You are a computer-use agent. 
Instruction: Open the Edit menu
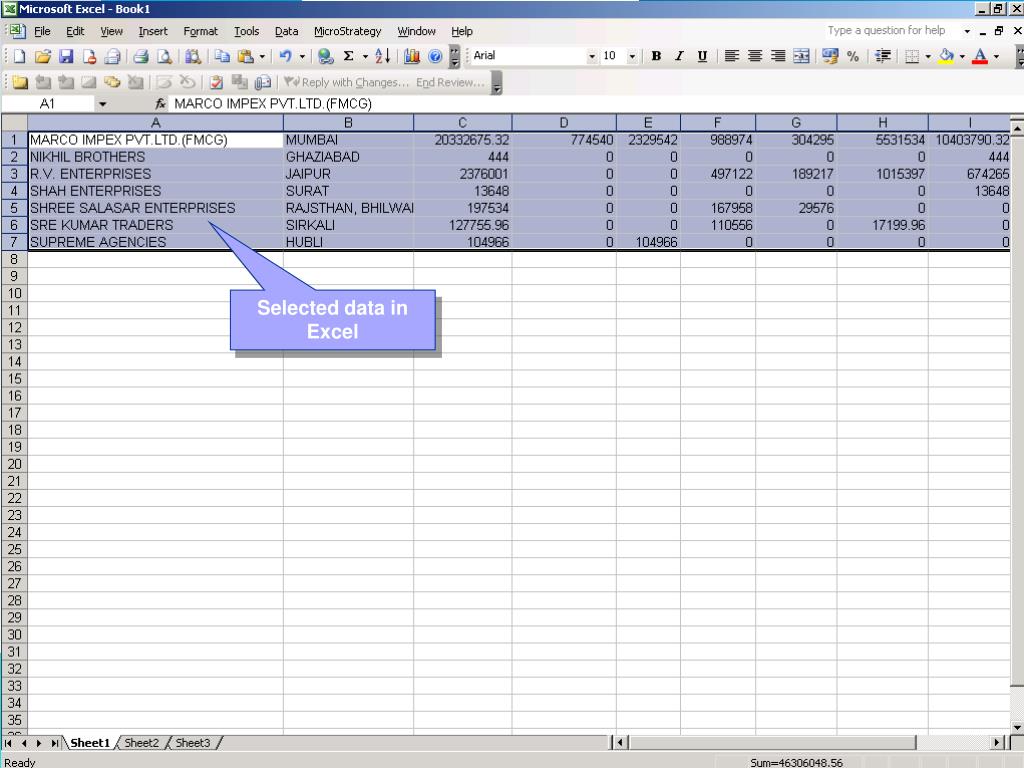tap(75, 31)
